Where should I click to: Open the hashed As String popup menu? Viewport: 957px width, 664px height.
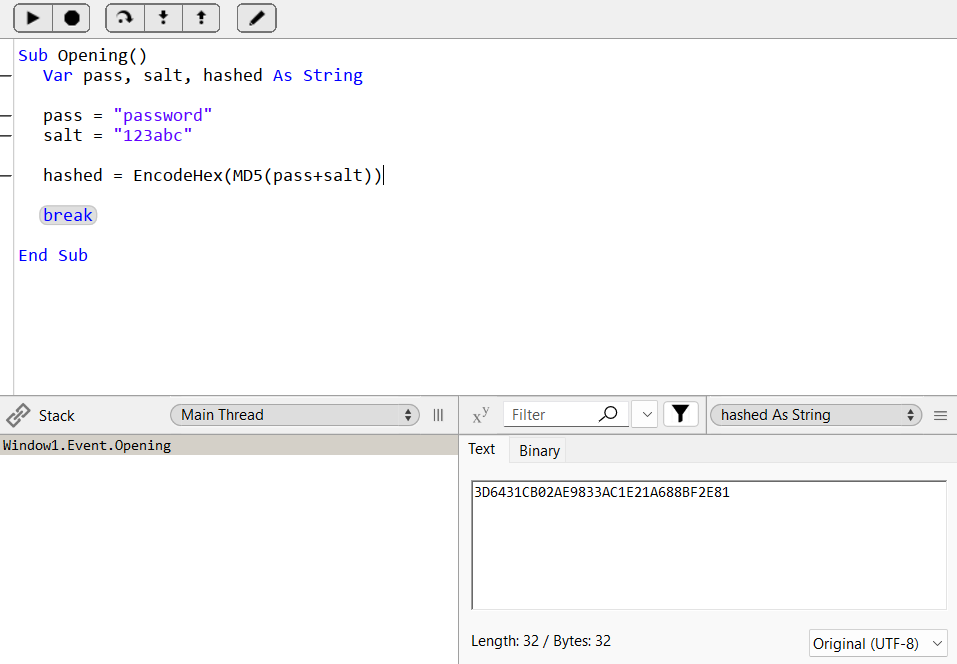[x=816, y=415]
